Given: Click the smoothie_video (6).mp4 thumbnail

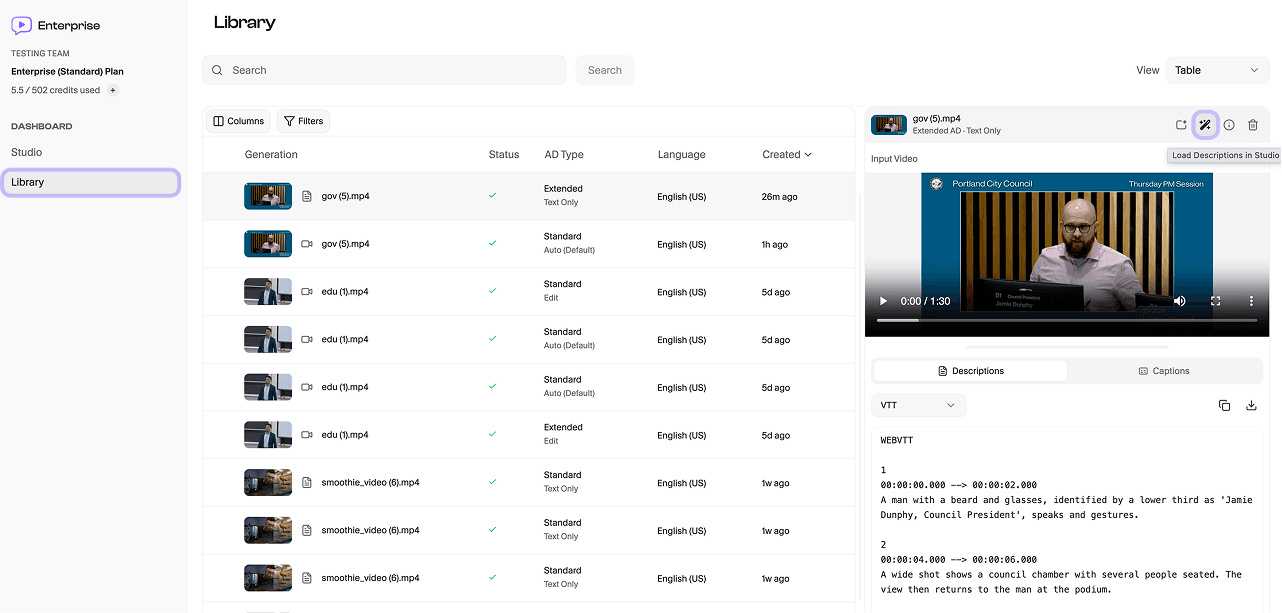Looking at the screenshot, I should [266, 481].
